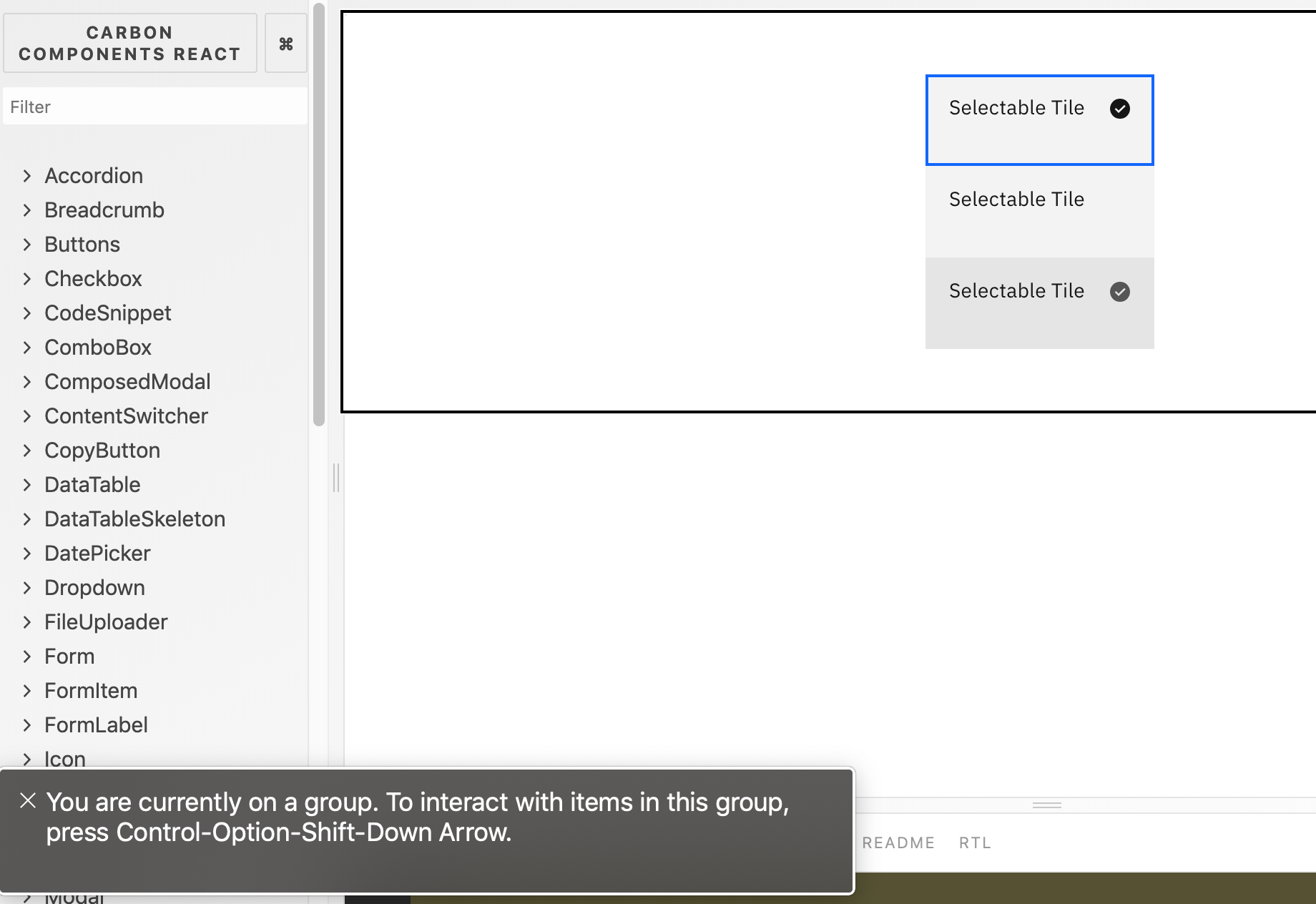This screenshot has width=1316, height=904.
Task: Open the Dropdown stories
Action: (x=94, y=588)
